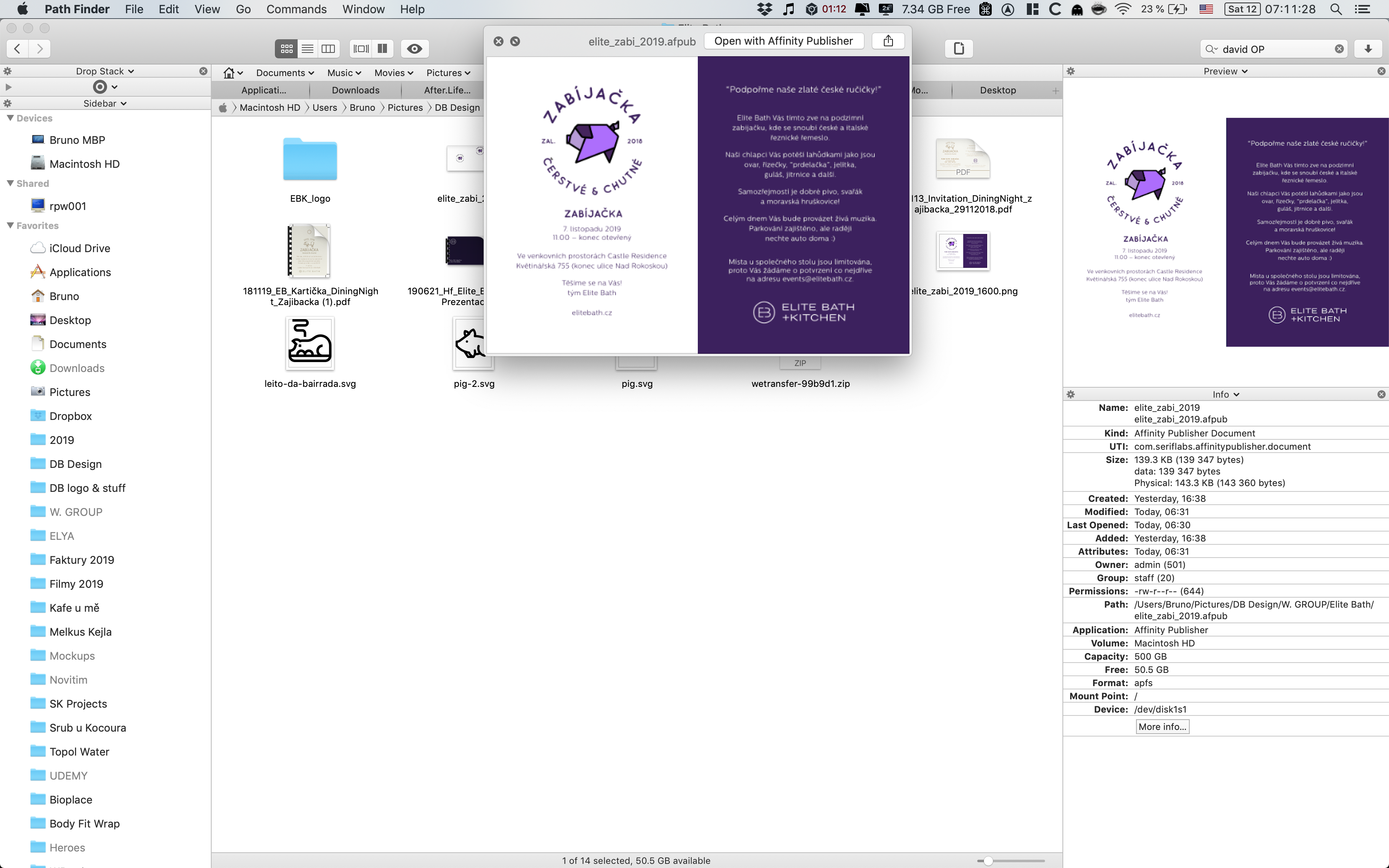Open the Sidebar dropdown header

105,103
